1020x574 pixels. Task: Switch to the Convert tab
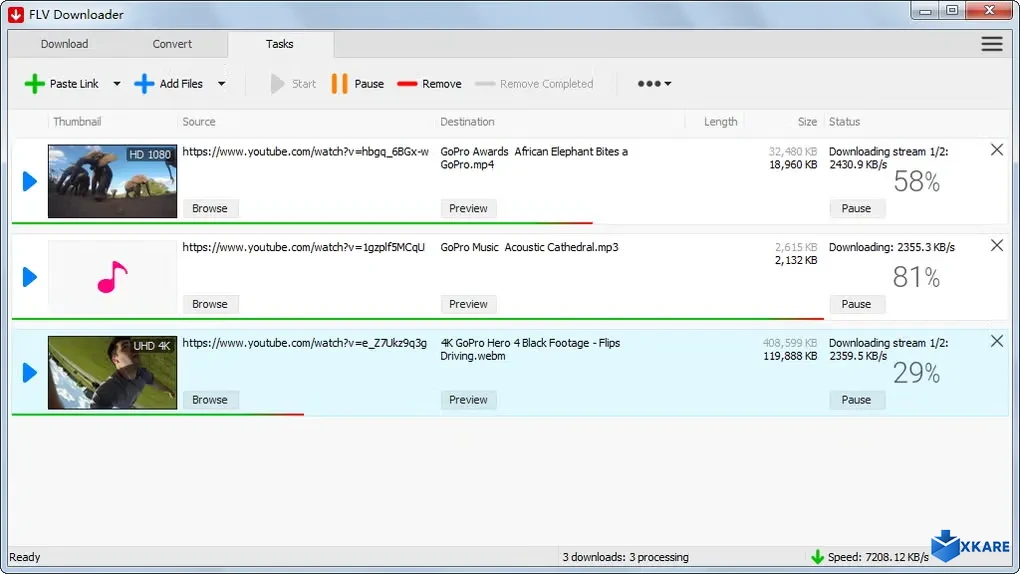(x=172, y=44)
